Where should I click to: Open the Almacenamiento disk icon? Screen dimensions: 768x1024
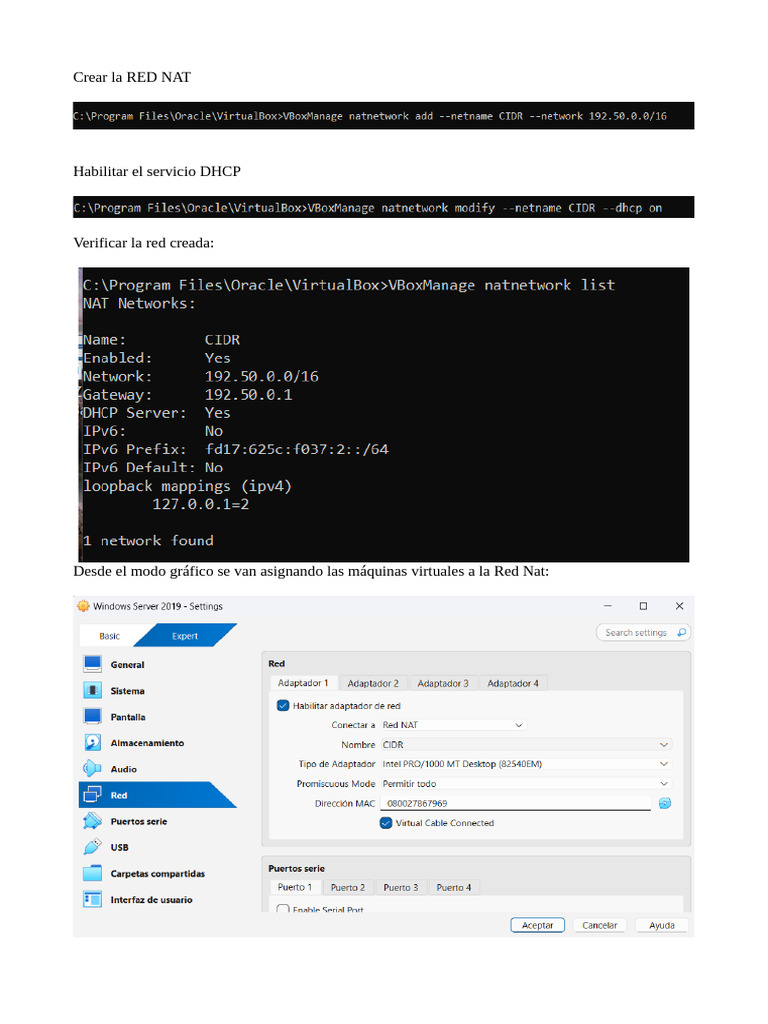93,743
